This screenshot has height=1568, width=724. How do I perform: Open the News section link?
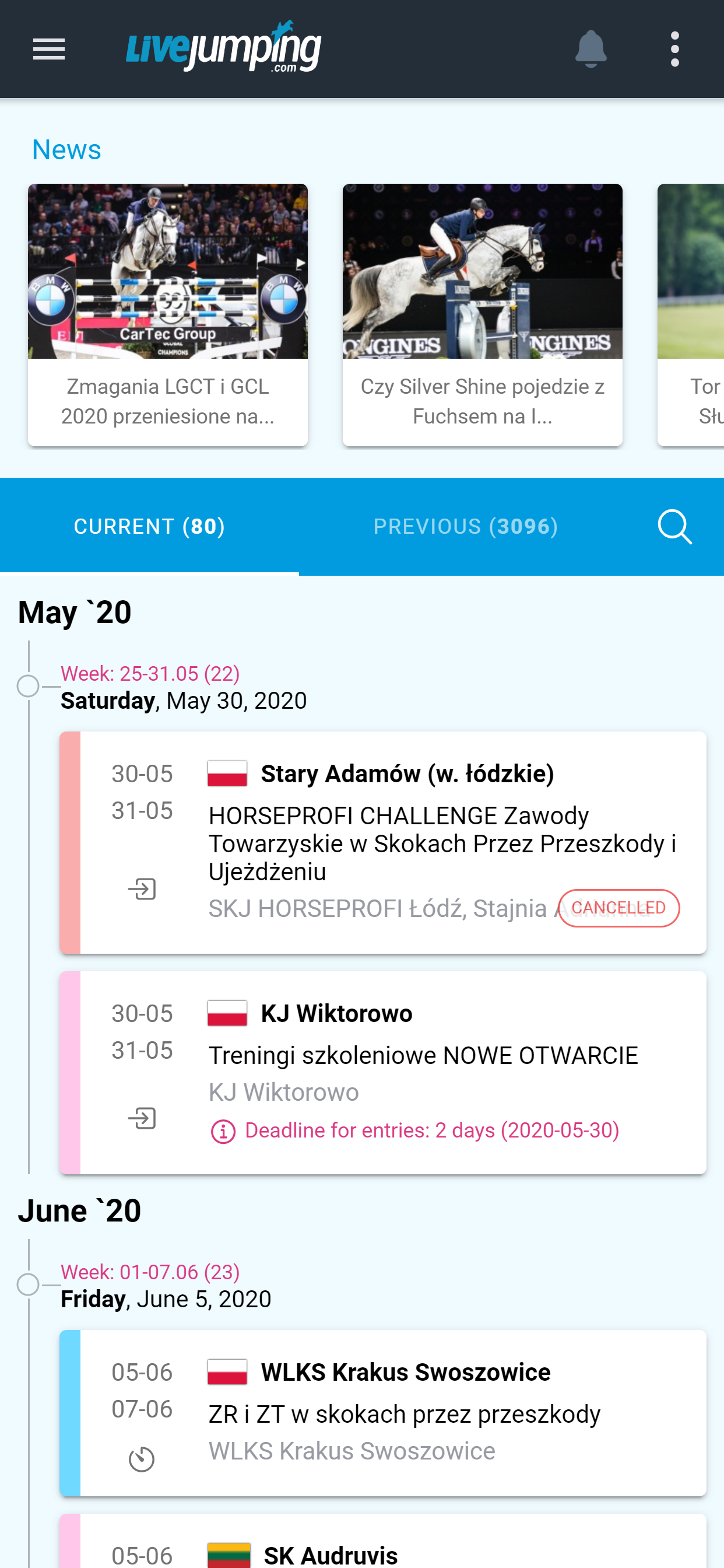click(x=66, y=150)
